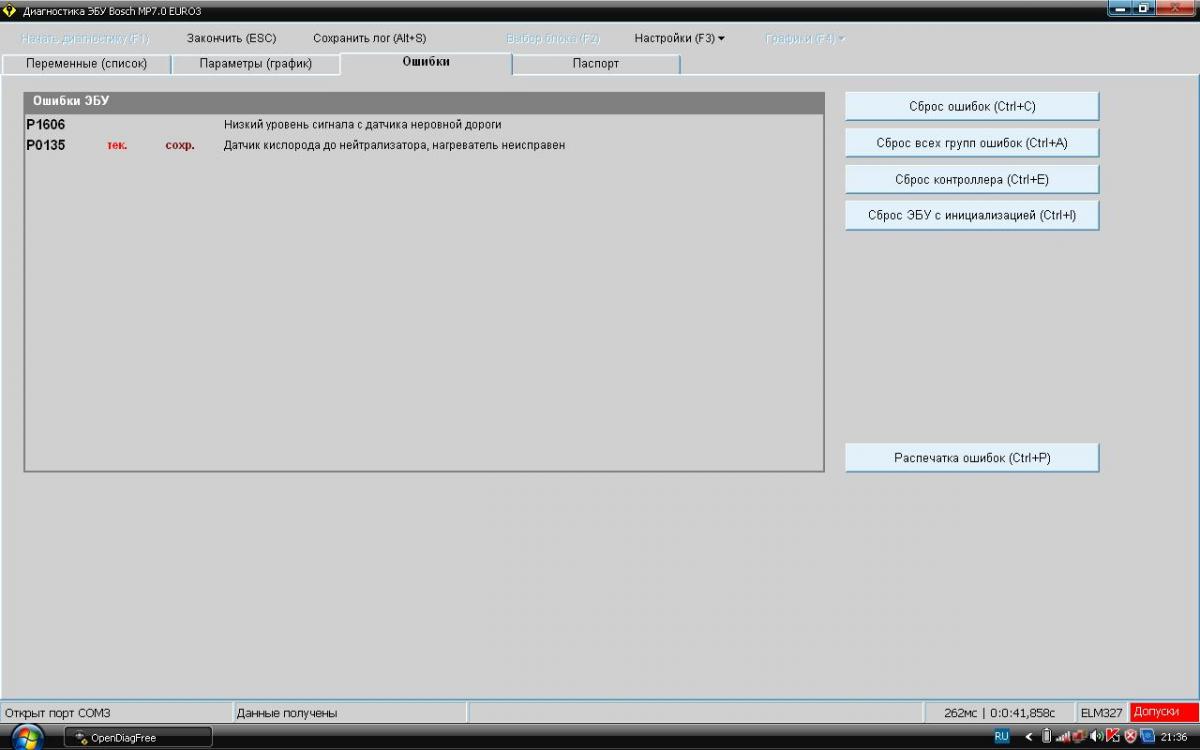Select the Ошибки tab
Viewport: 1200px width, 750px height.
click(x=426, y=62)
